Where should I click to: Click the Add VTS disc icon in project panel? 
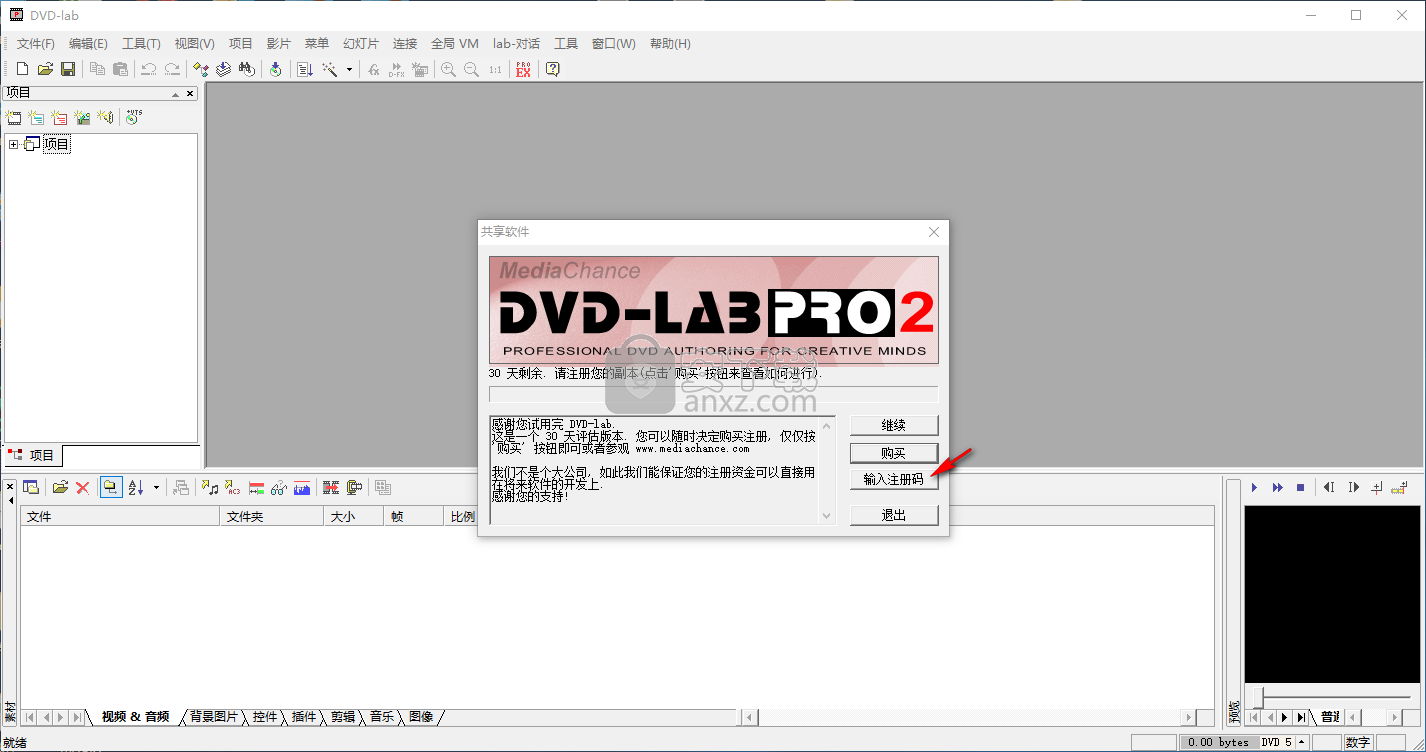coord(134,117)
